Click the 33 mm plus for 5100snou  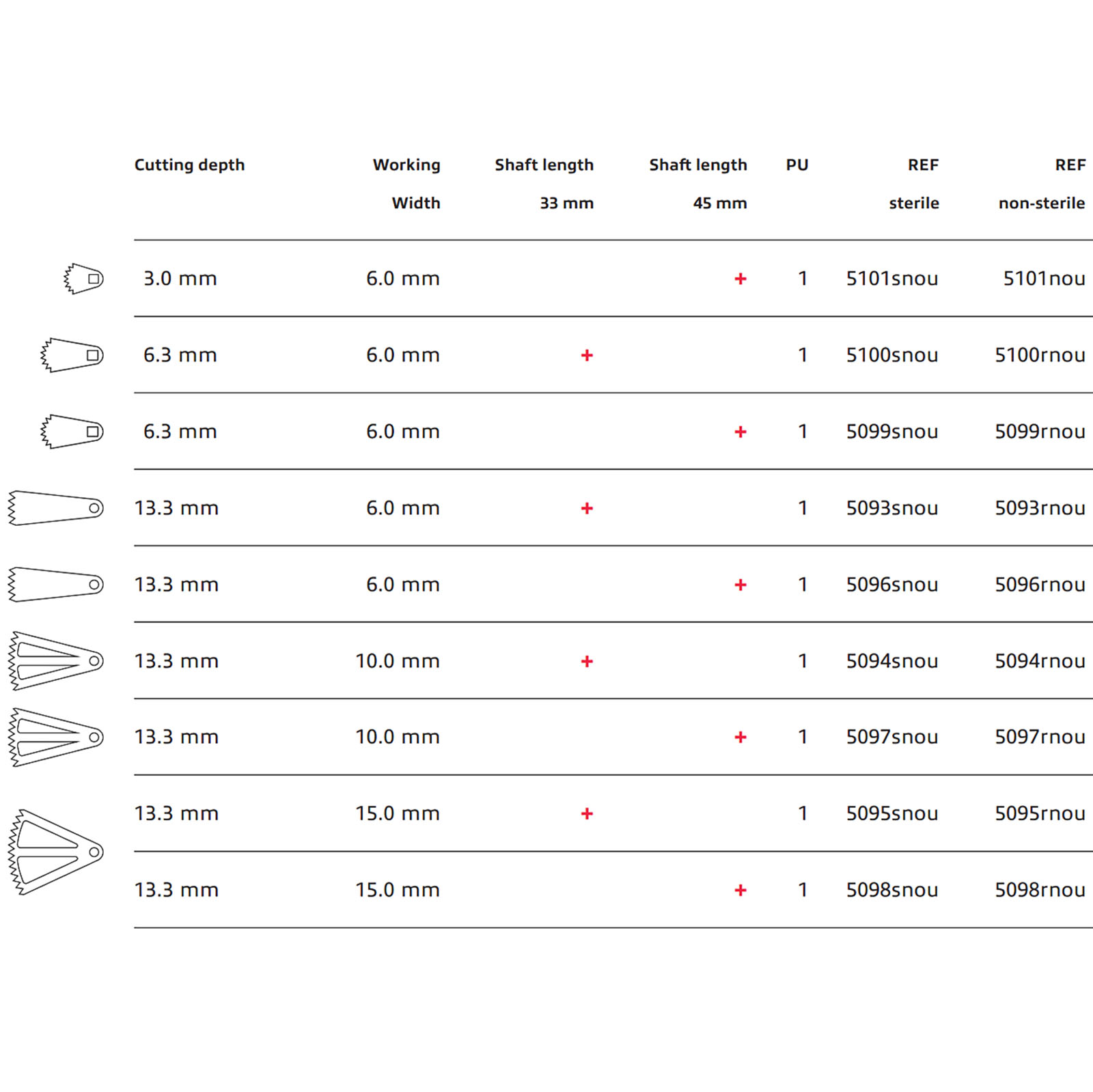coord(587,355)
